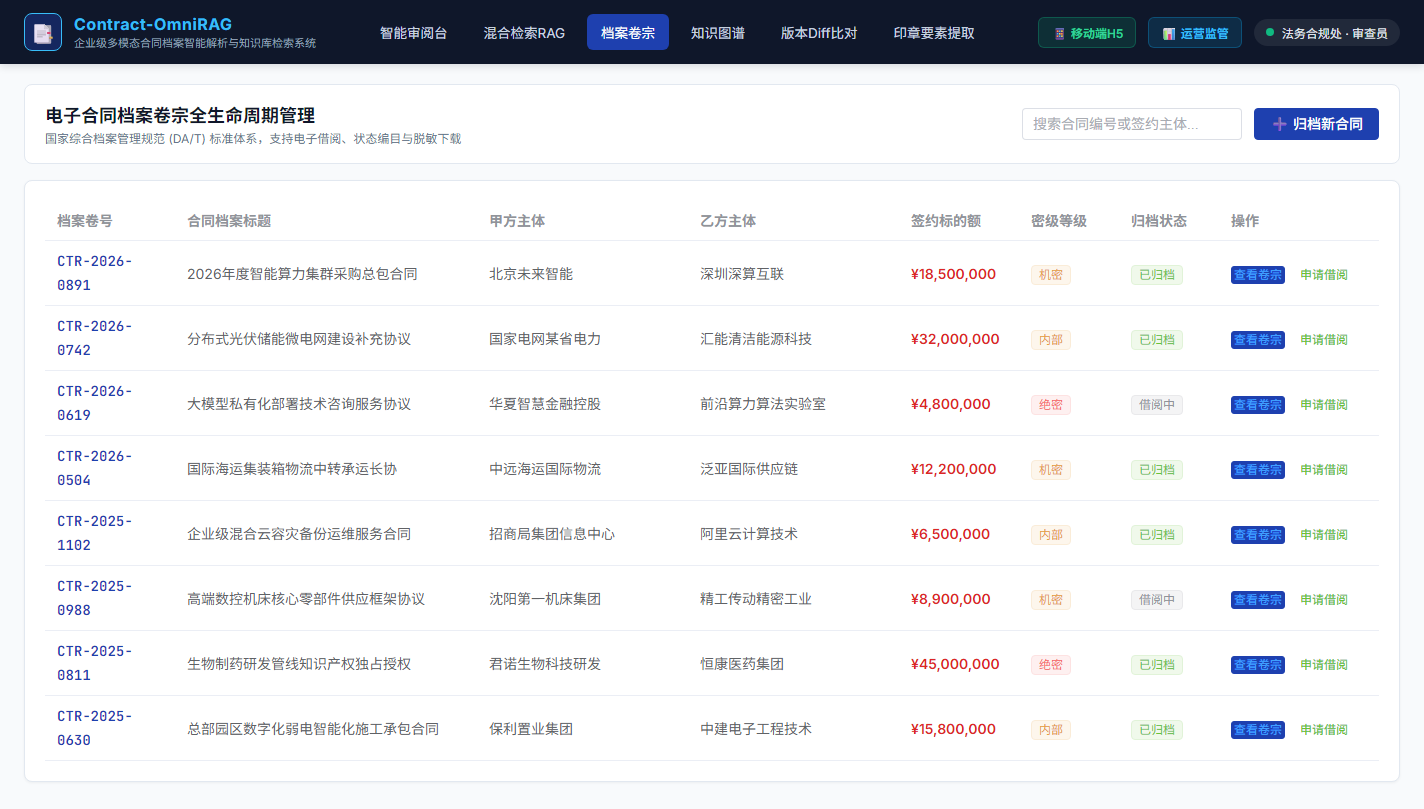The width and height of the screenshot is (1424, 809).
Task: Request borrowing for CTR-2026-0891
Action: [1324, 274]
